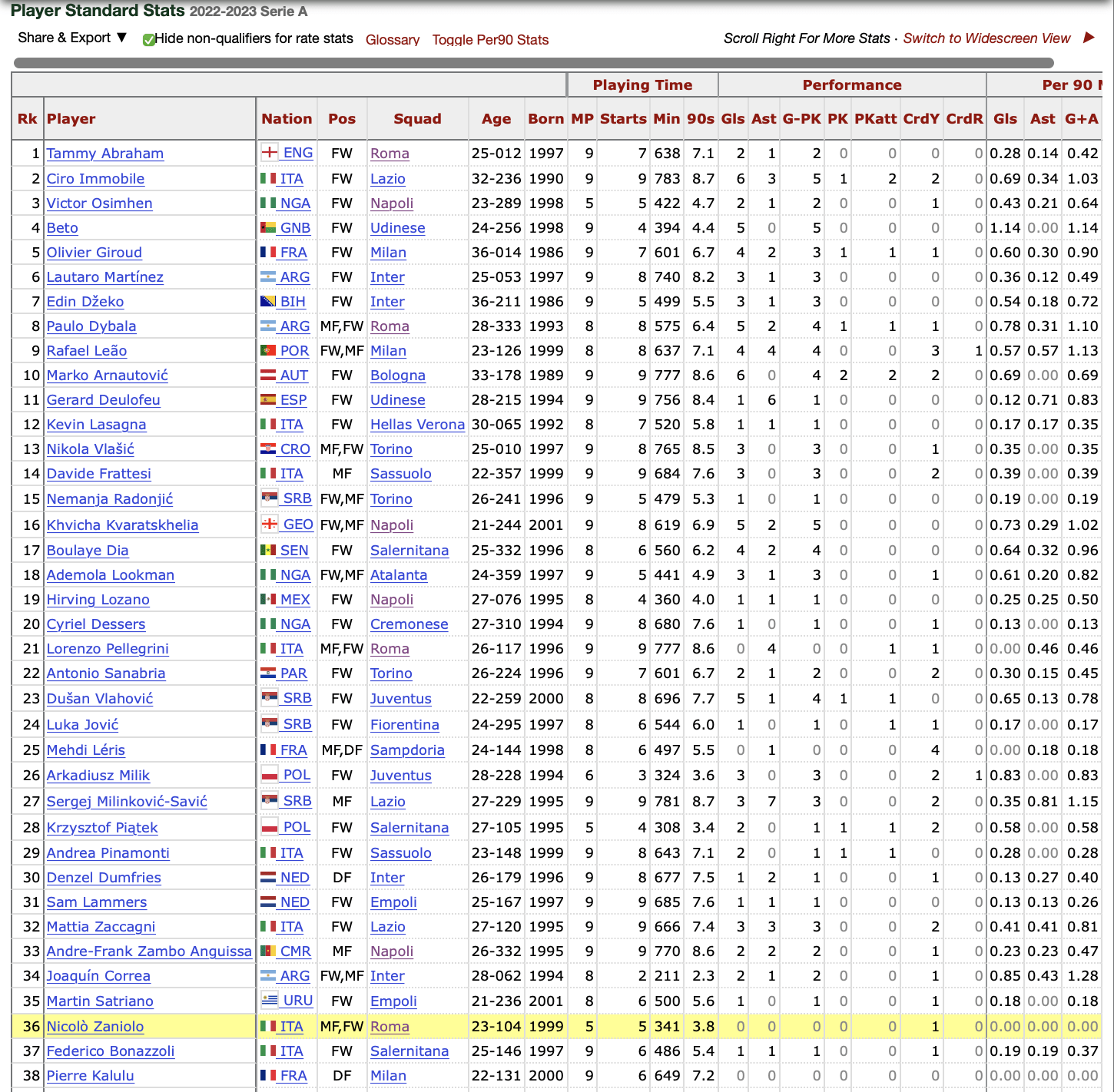The height and width of the screenshot is (1092, 1114).
Task: Click the England flag icon for Tammy Abraham
Action: [269, 152]
